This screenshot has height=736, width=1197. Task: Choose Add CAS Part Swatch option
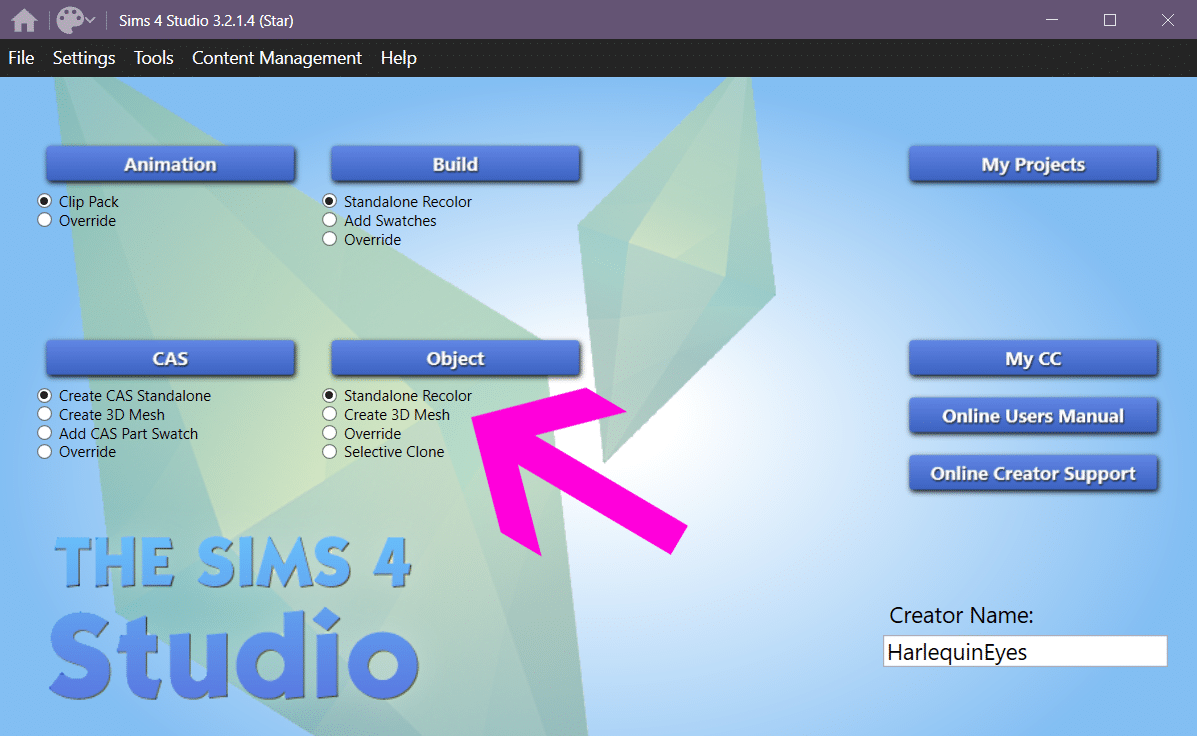coord(45,434)
